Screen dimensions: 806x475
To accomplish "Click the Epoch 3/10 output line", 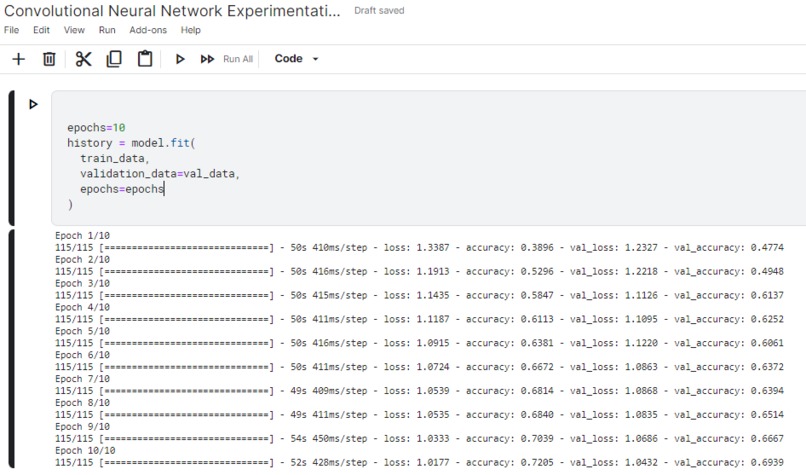I will pyautogui.click(x=83, y=283).
